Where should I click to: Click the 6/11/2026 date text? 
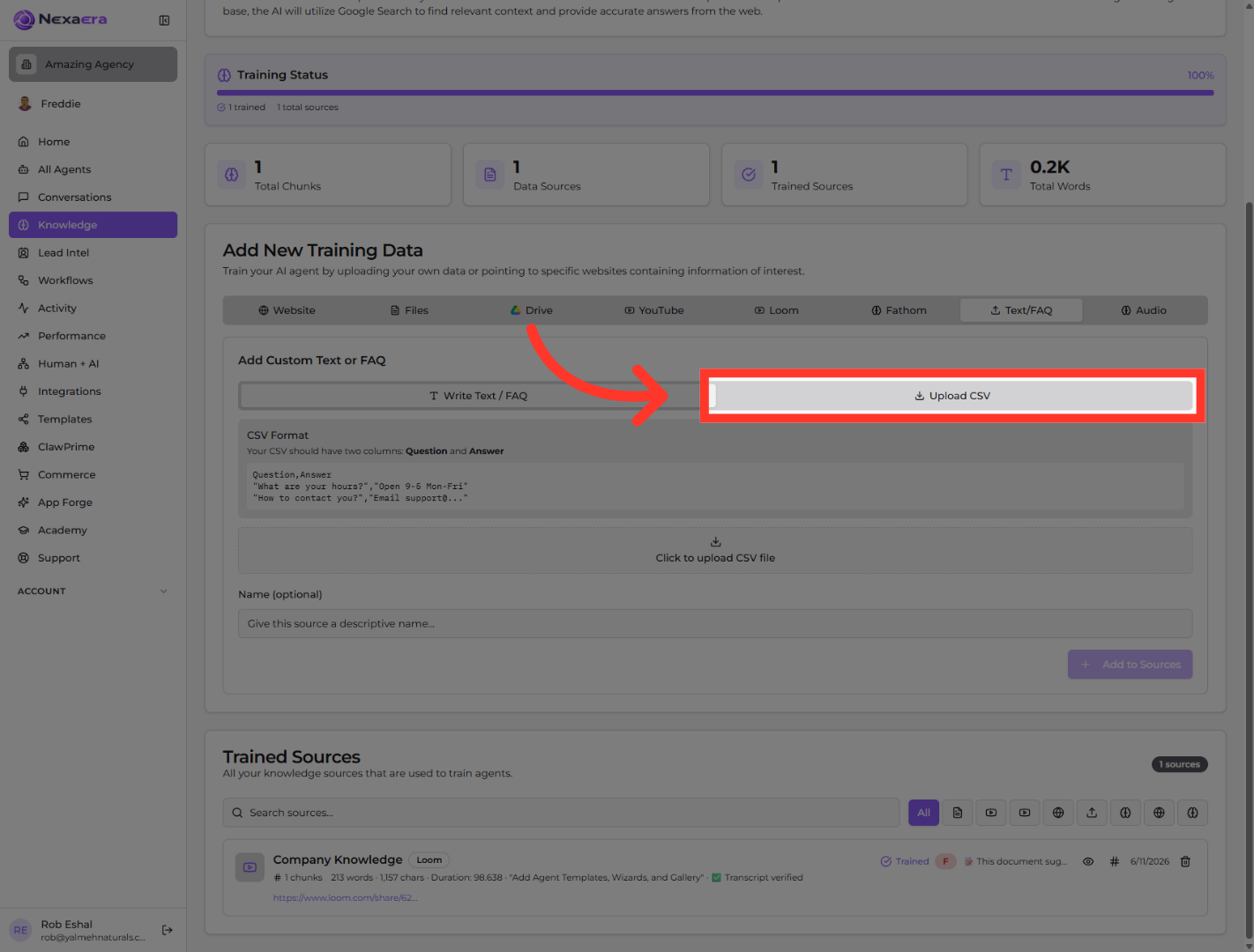tap(1150, 862)
